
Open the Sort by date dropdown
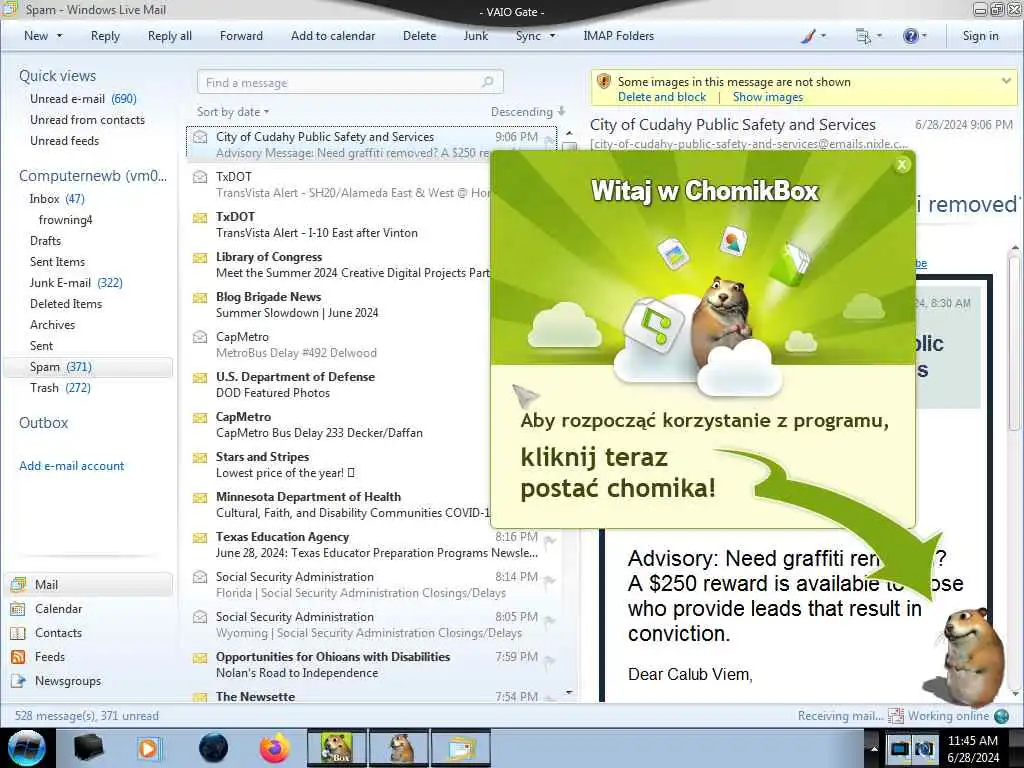(233, 112)
